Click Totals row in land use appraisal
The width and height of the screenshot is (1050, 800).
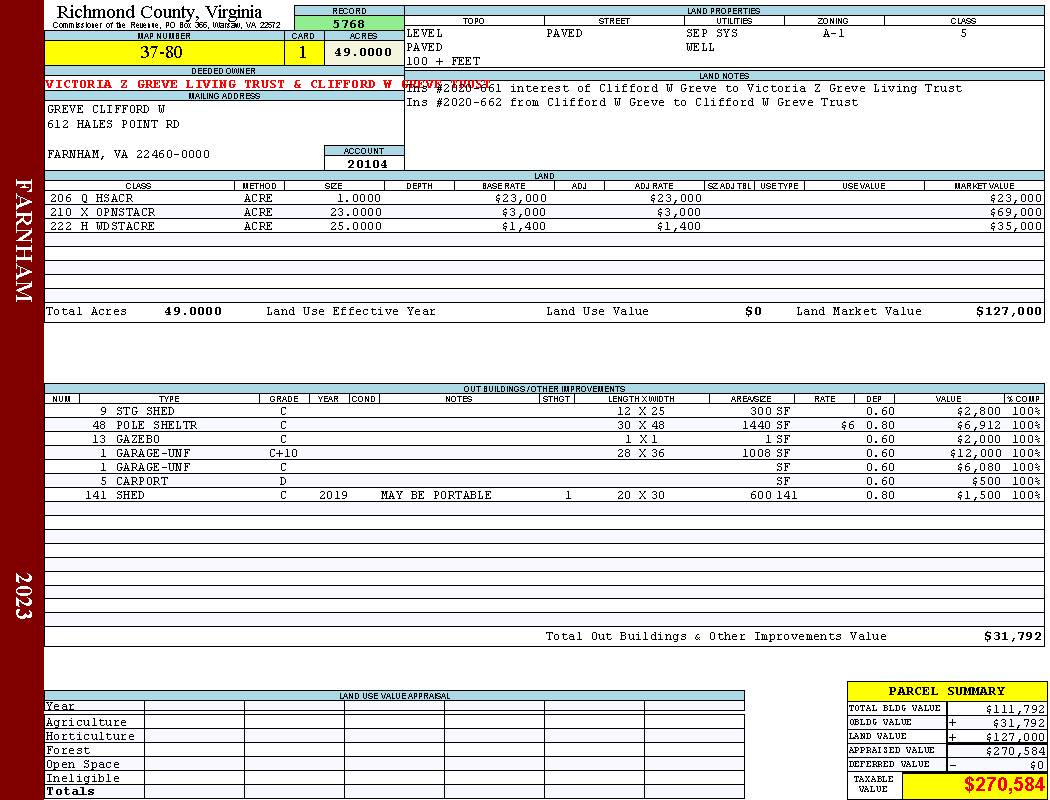click(x=394, y=791)
